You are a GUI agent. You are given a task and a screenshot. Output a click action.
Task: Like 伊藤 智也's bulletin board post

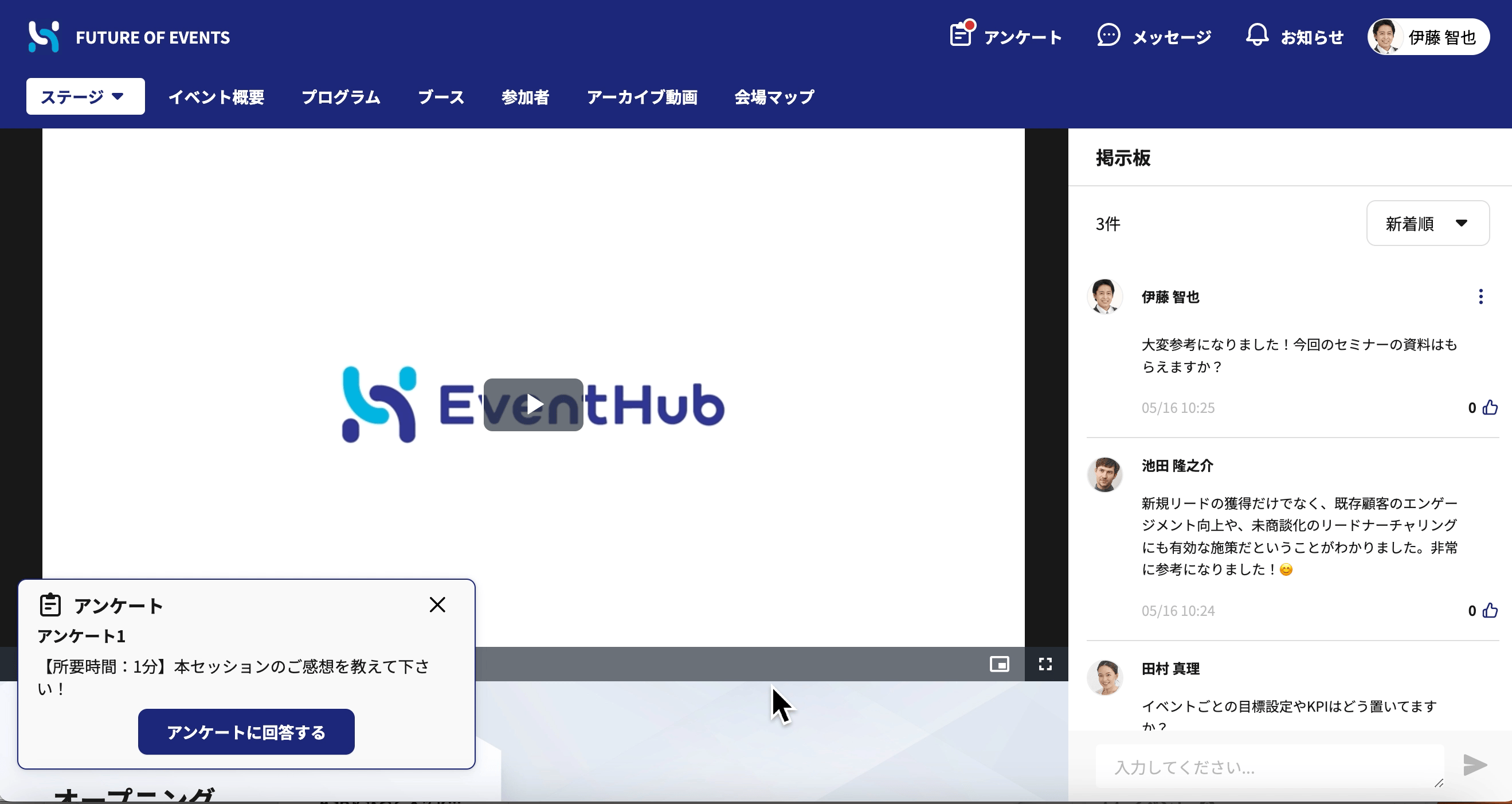tap(1490, 408)
